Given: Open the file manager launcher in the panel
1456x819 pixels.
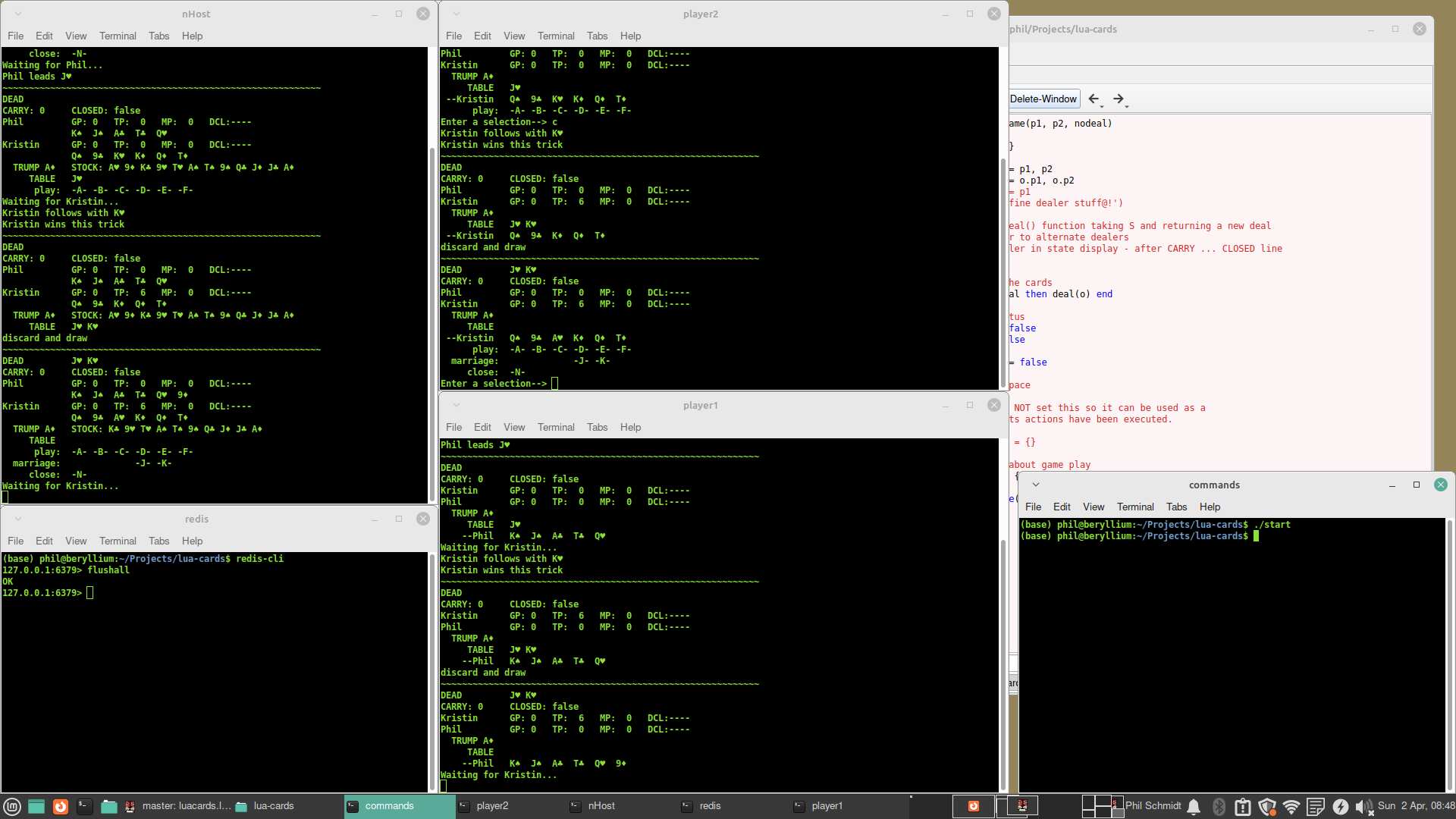Looking at the screenshot, I should tap(109, 806).
